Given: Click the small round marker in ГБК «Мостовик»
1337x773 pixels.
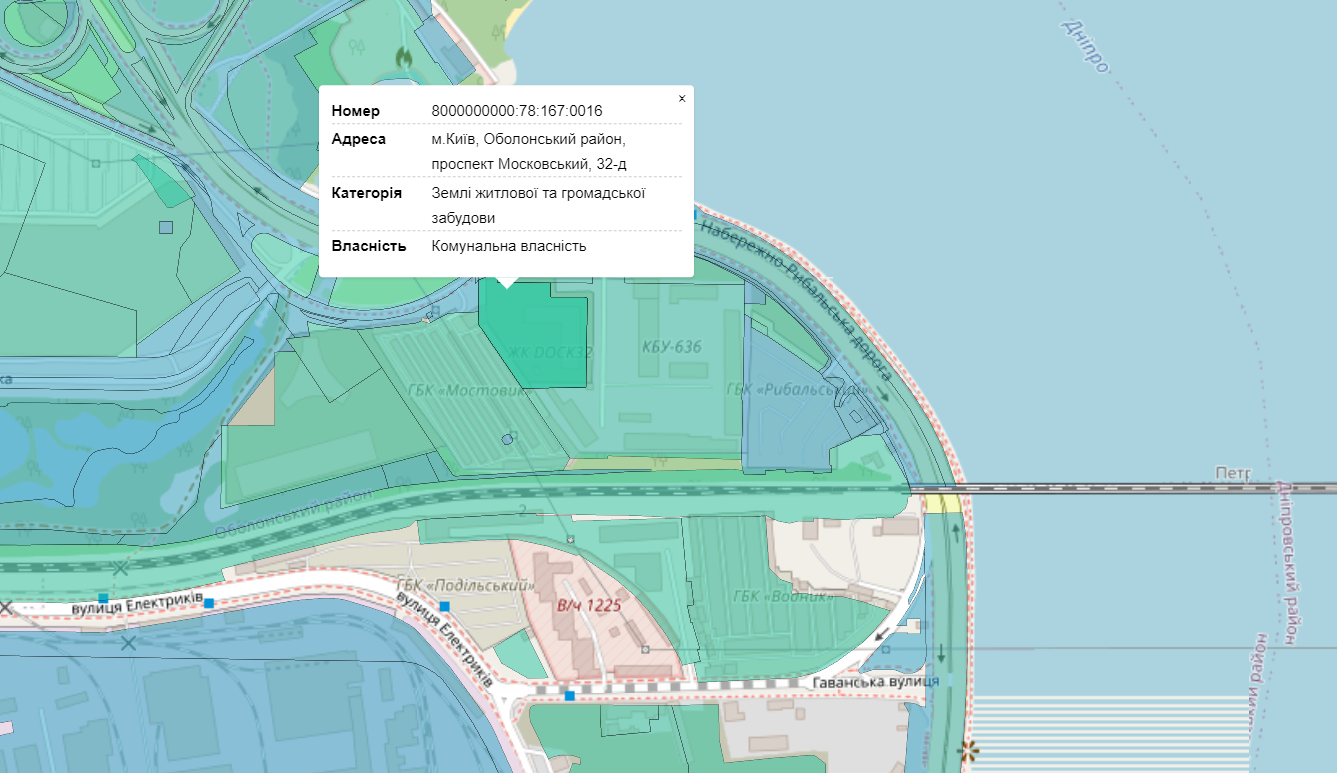Looking at the screenshot, I should [x=507, y=439].
